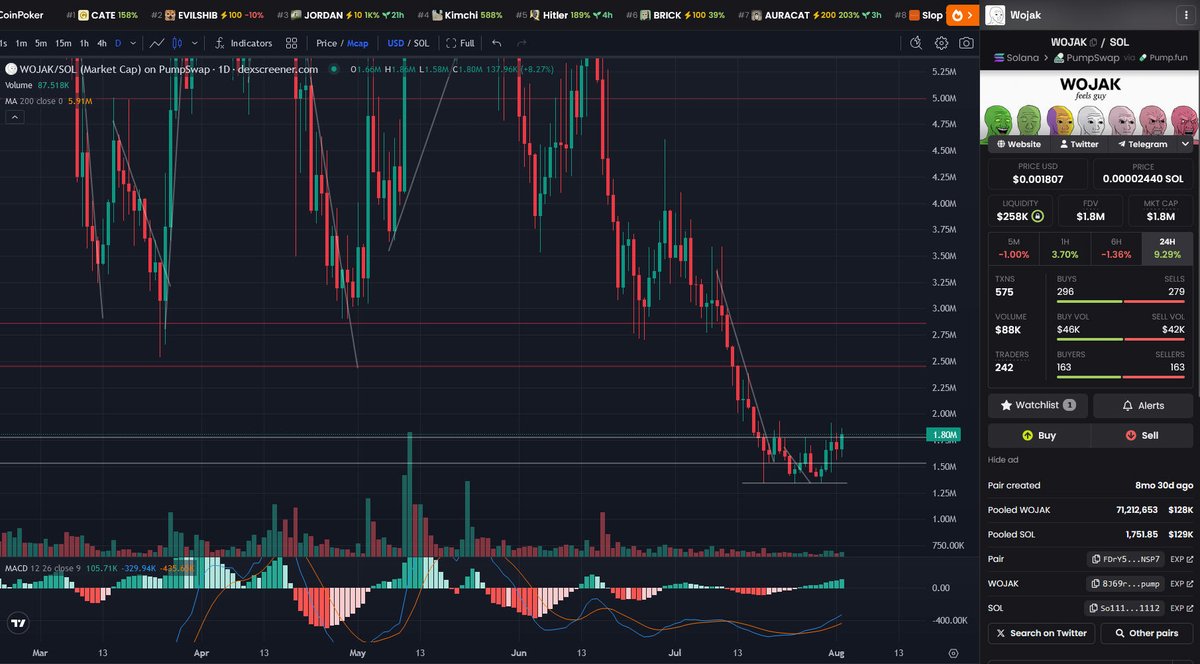Click the Pump.fun link

pos(1164,59)
